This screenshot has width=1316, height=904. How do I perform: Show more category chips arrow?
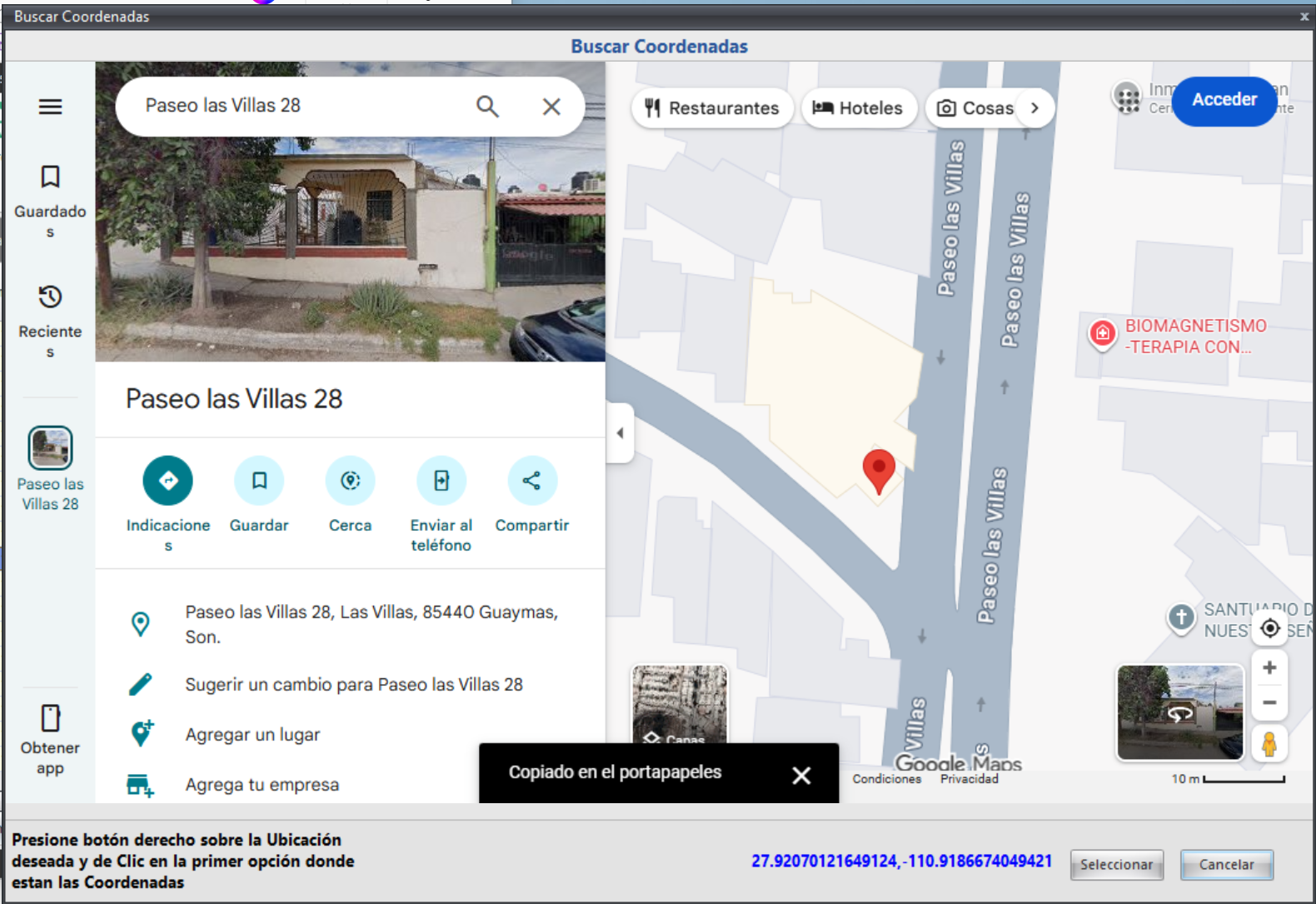1034,108
